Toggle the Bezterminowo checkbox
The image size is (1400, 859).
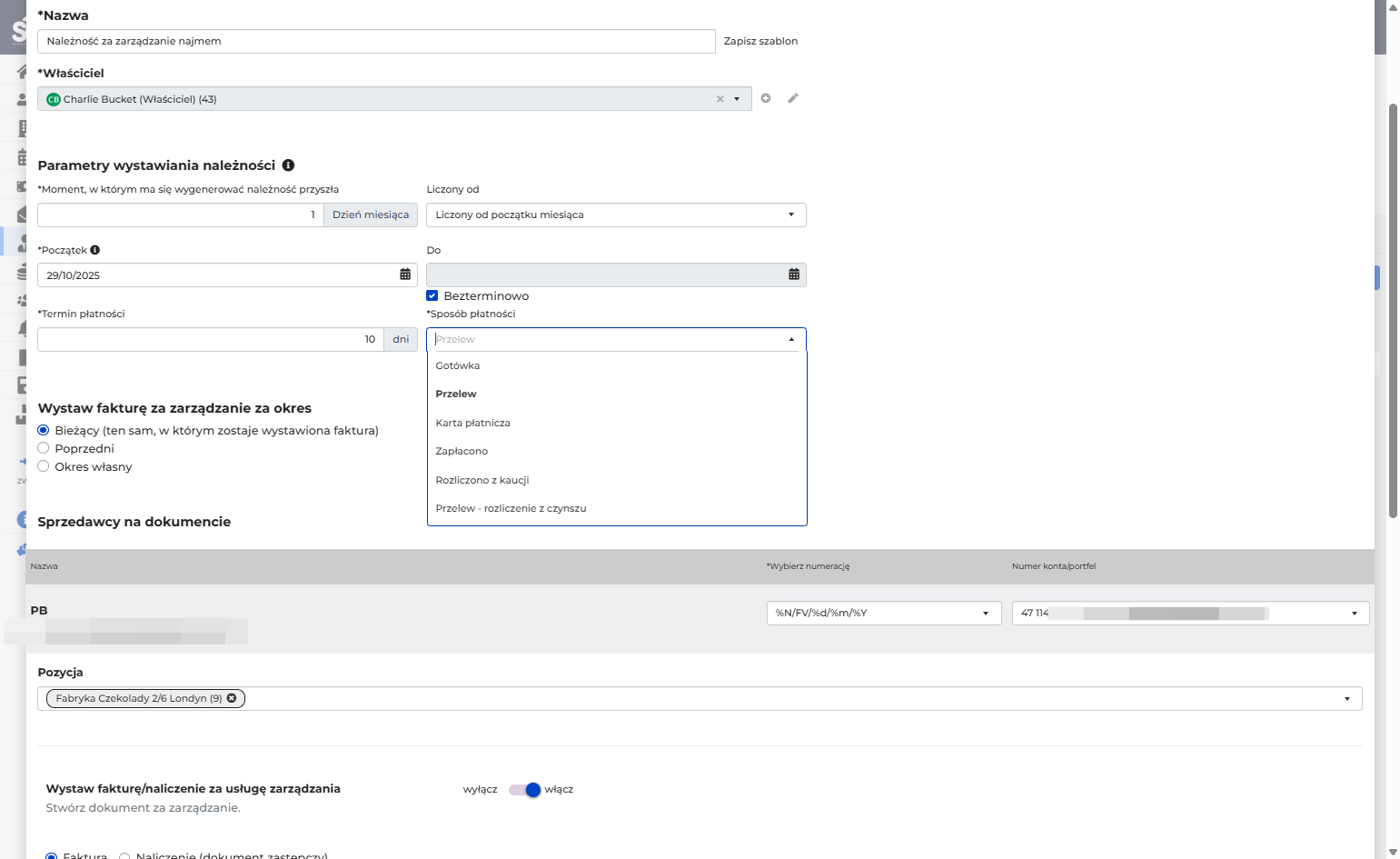[x=432, y=295]
